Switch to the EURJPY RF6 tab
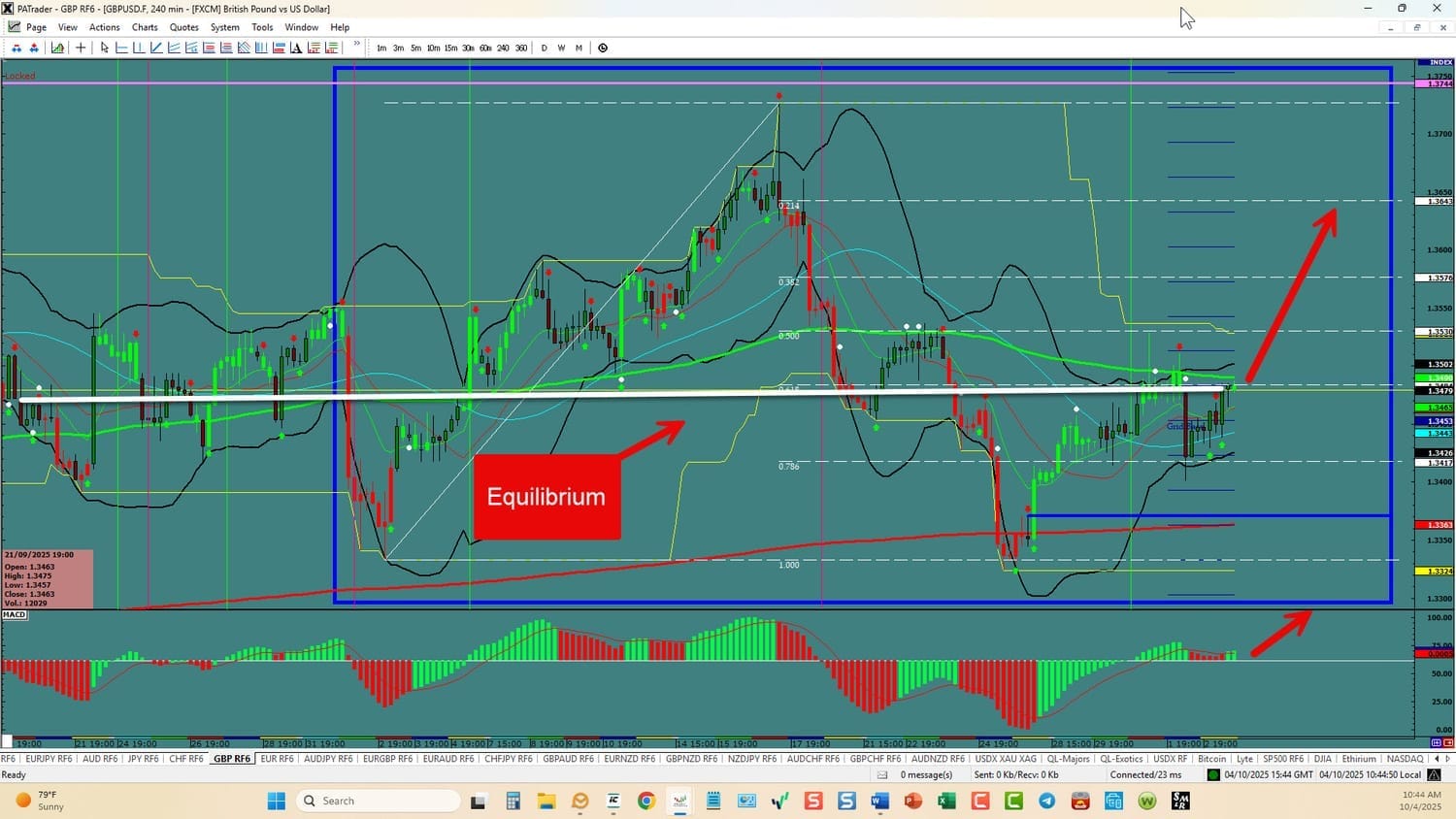The width and height of the screenshot is (1456, 819). pos(49,759)
